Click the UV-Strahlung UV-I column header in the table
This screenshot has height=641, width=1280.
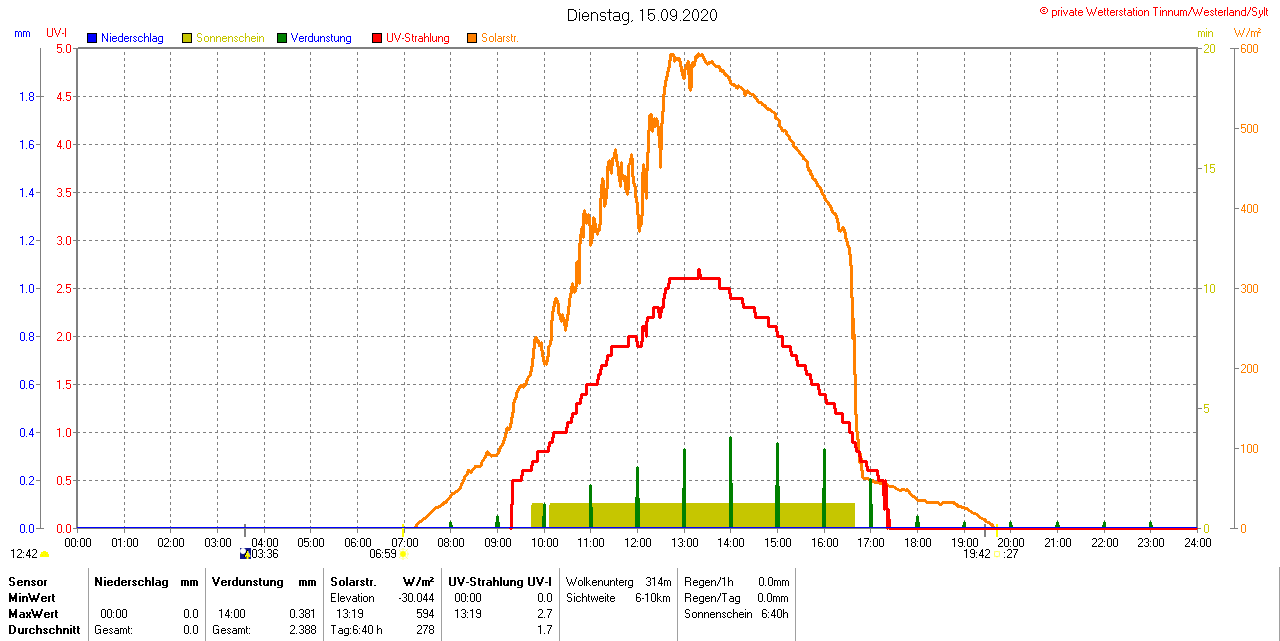click(500, 581)
